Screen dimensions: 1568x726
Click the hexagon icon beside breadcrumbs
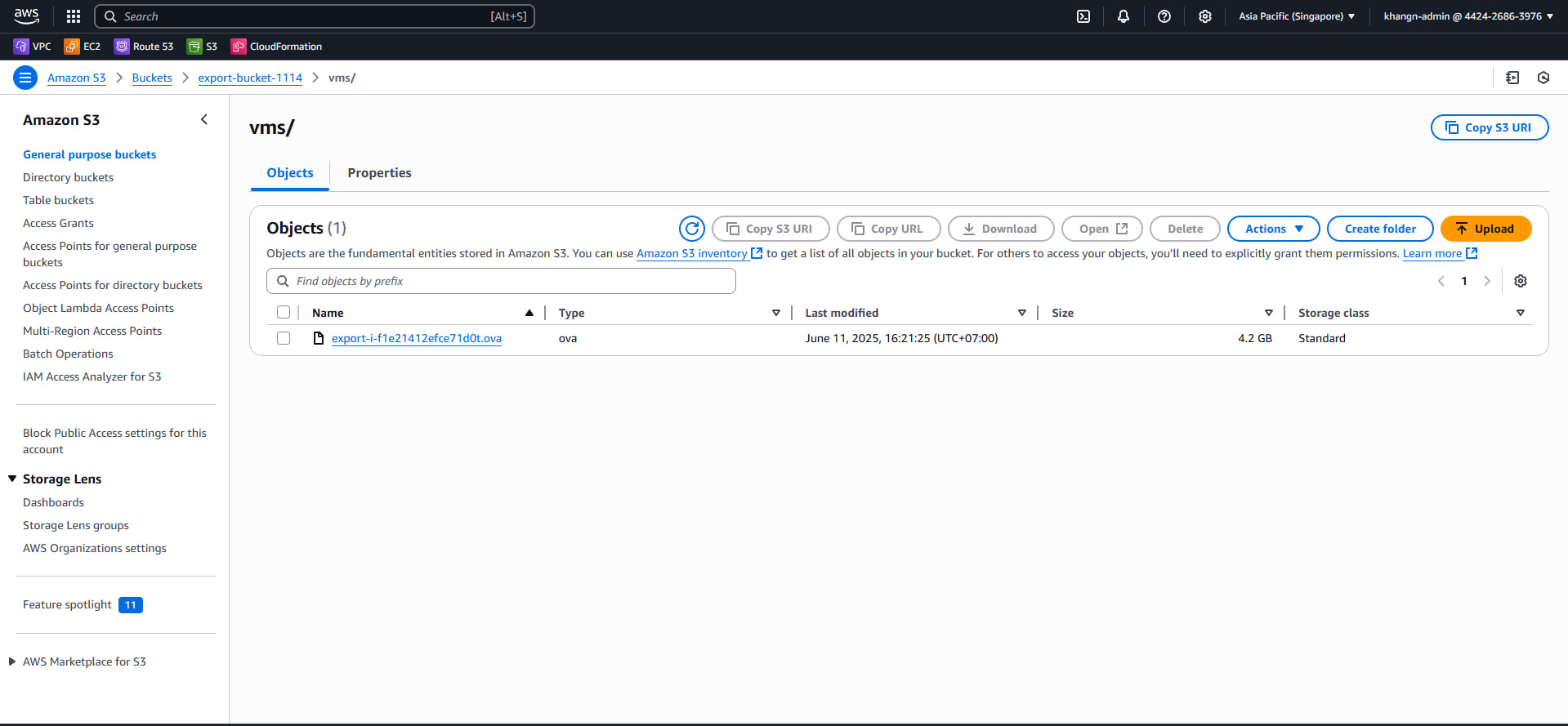1543,78
